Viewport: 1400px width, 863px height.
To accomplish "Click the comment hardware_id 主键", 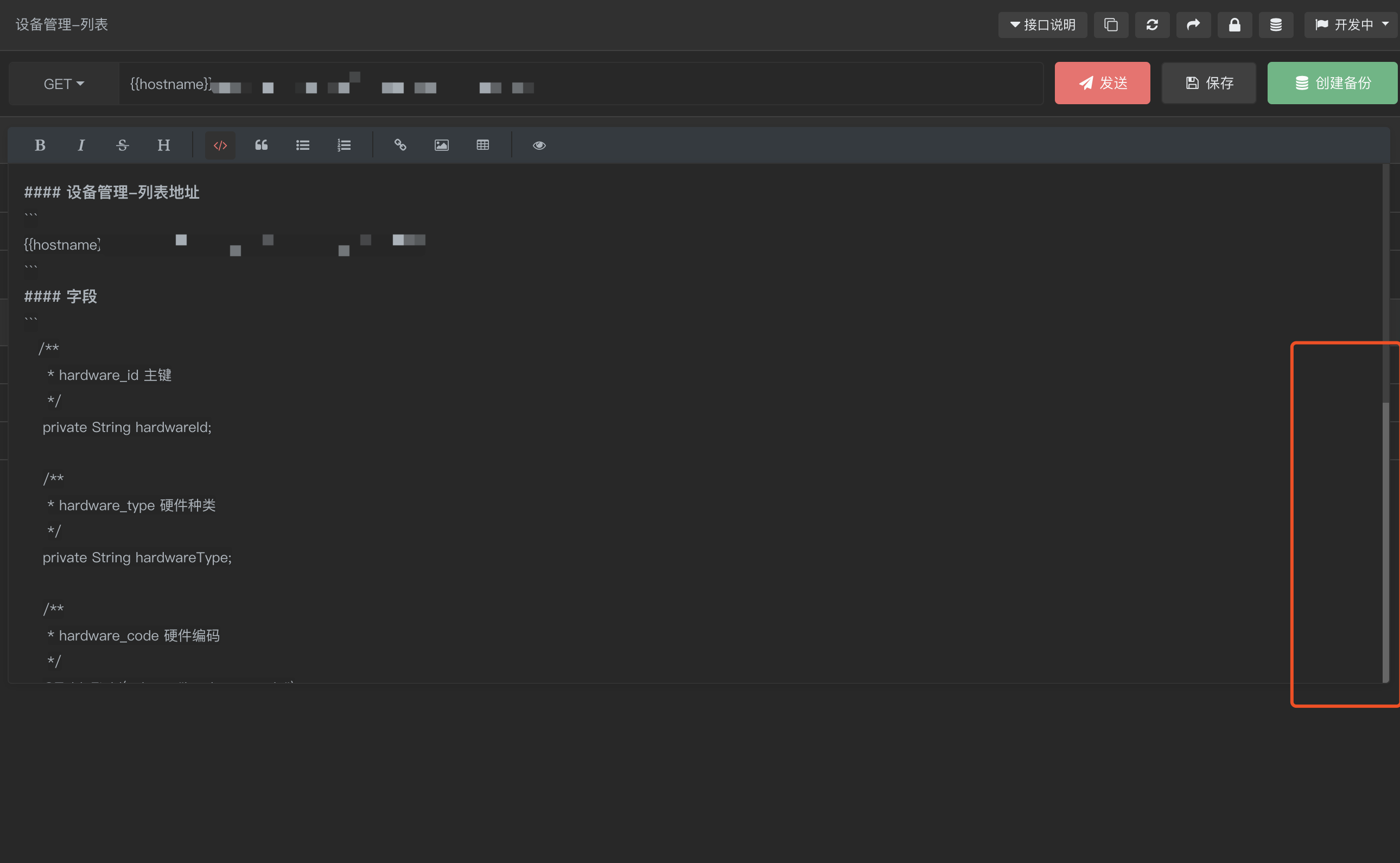I will click(x=110, y=375).
